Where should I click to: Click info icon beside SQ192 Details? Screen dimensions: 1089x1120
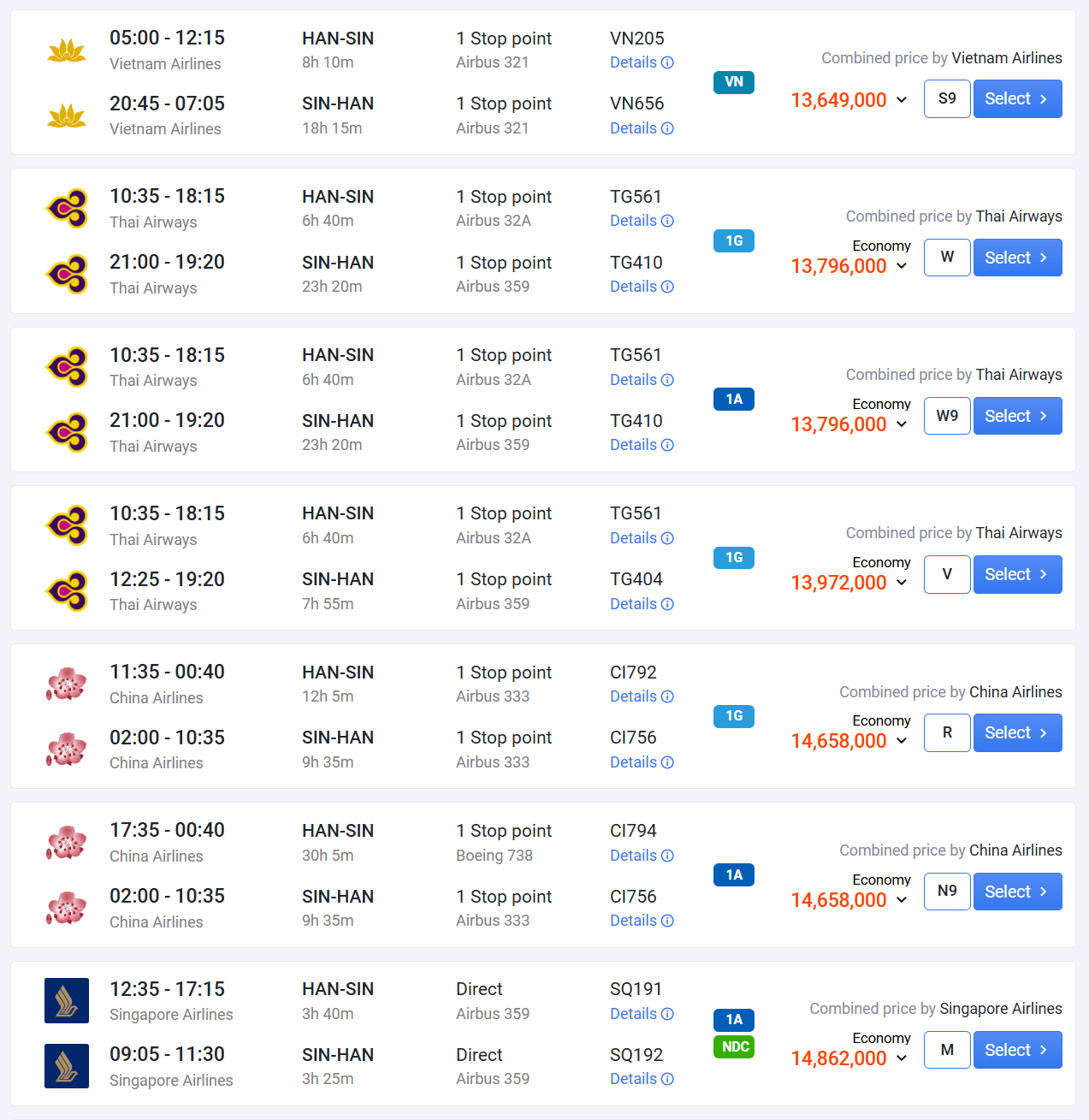tap(667, 1079)
